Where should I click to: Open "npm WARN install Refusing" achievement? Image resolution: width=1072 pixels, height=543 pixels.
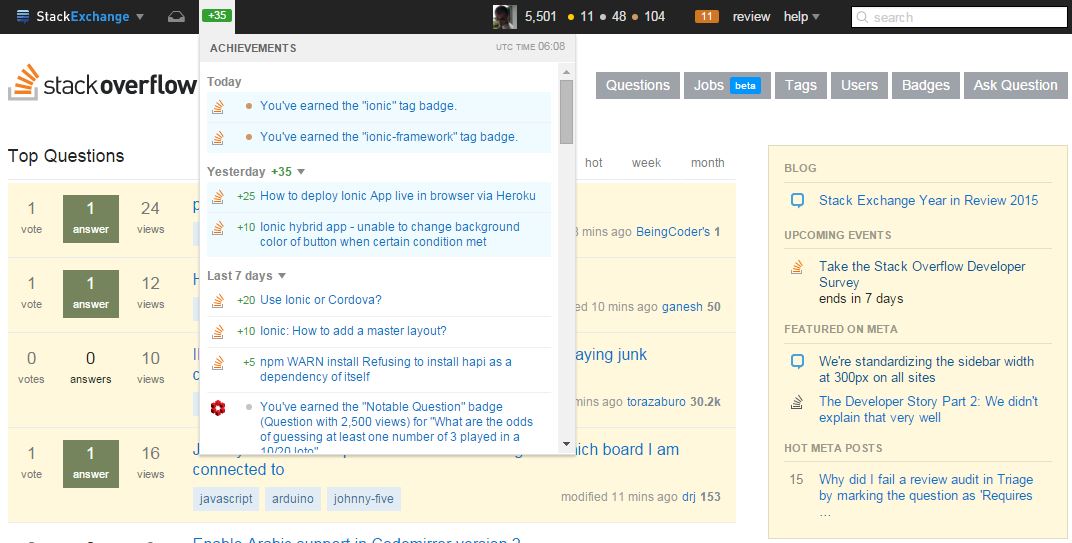(386, 369)
